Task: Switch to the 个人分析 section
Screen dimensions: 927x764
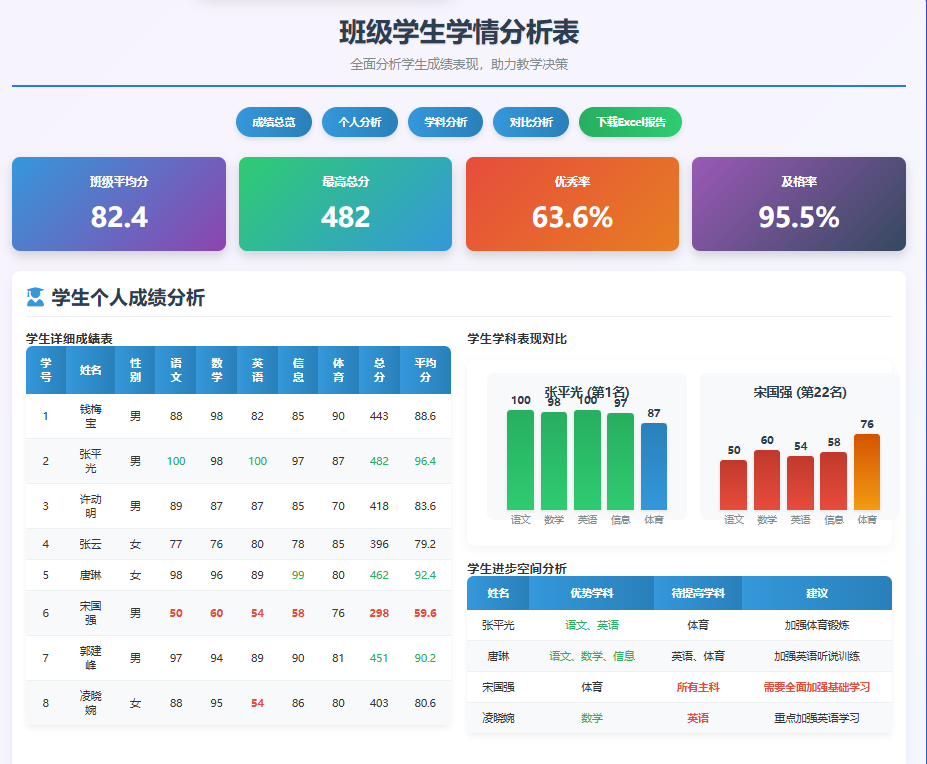Action: [x=359, y=122]
